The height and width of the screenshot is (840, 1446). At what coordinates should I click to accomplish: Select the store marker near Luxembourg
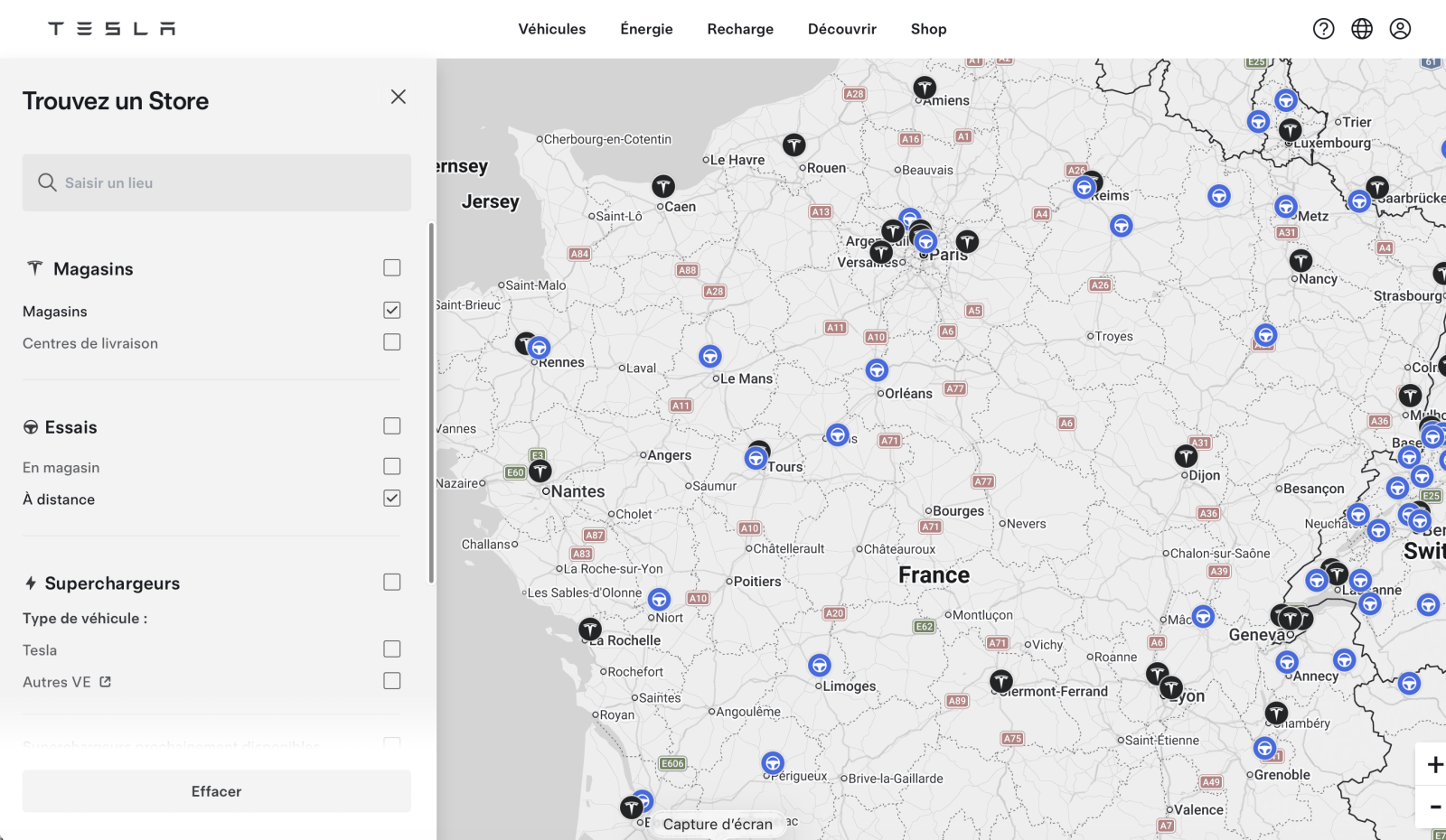tap(1291, 130)
